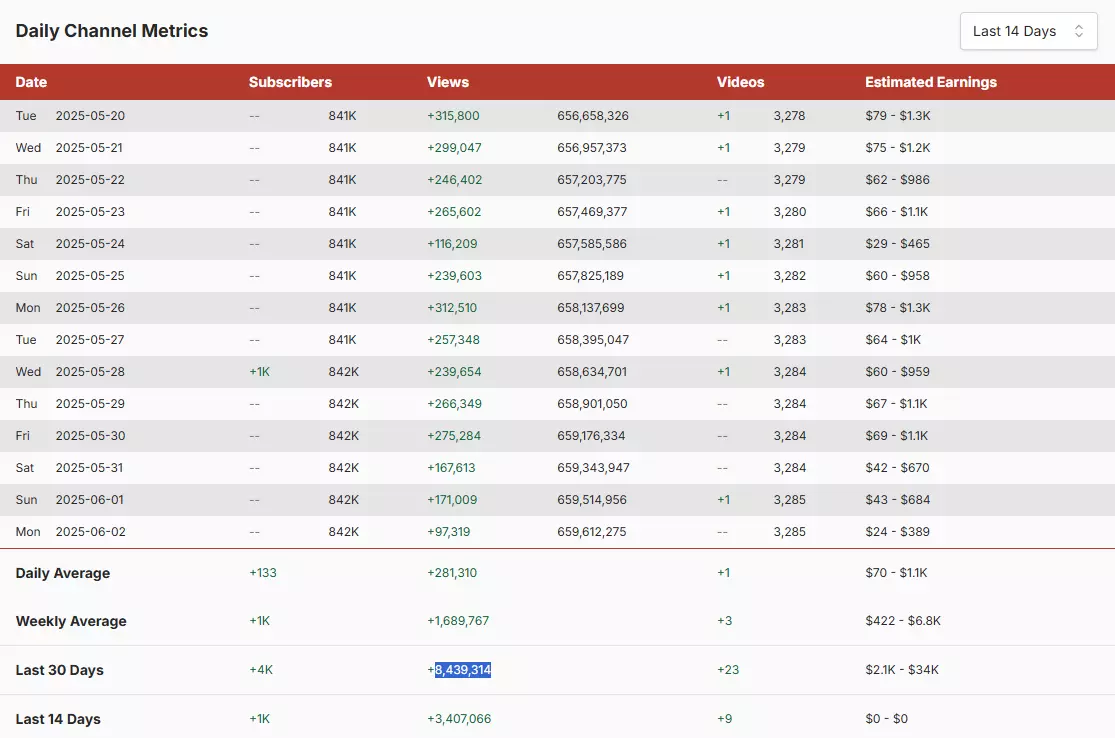Select the date 2025-05-22
Image resolution: width=1115 pixels, height=738 pixels.
click(x=90, y=180)
